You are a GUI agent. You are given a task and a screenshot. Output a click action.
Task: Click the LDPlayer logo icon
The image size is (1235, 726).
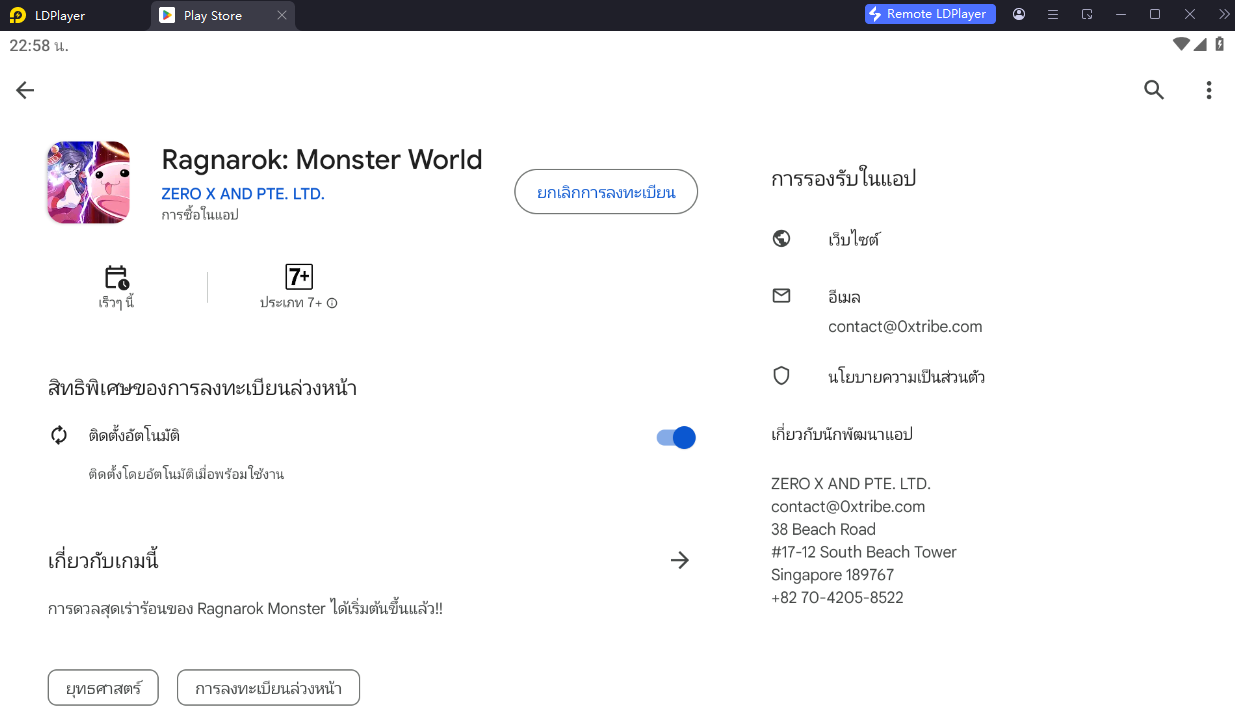[17, 15]
